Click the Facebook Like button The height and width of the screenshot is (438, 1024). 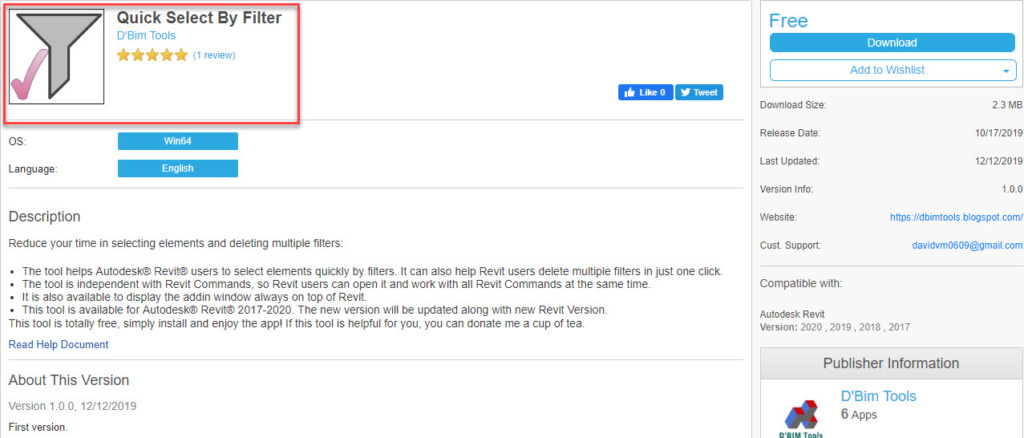click(645, 93)
